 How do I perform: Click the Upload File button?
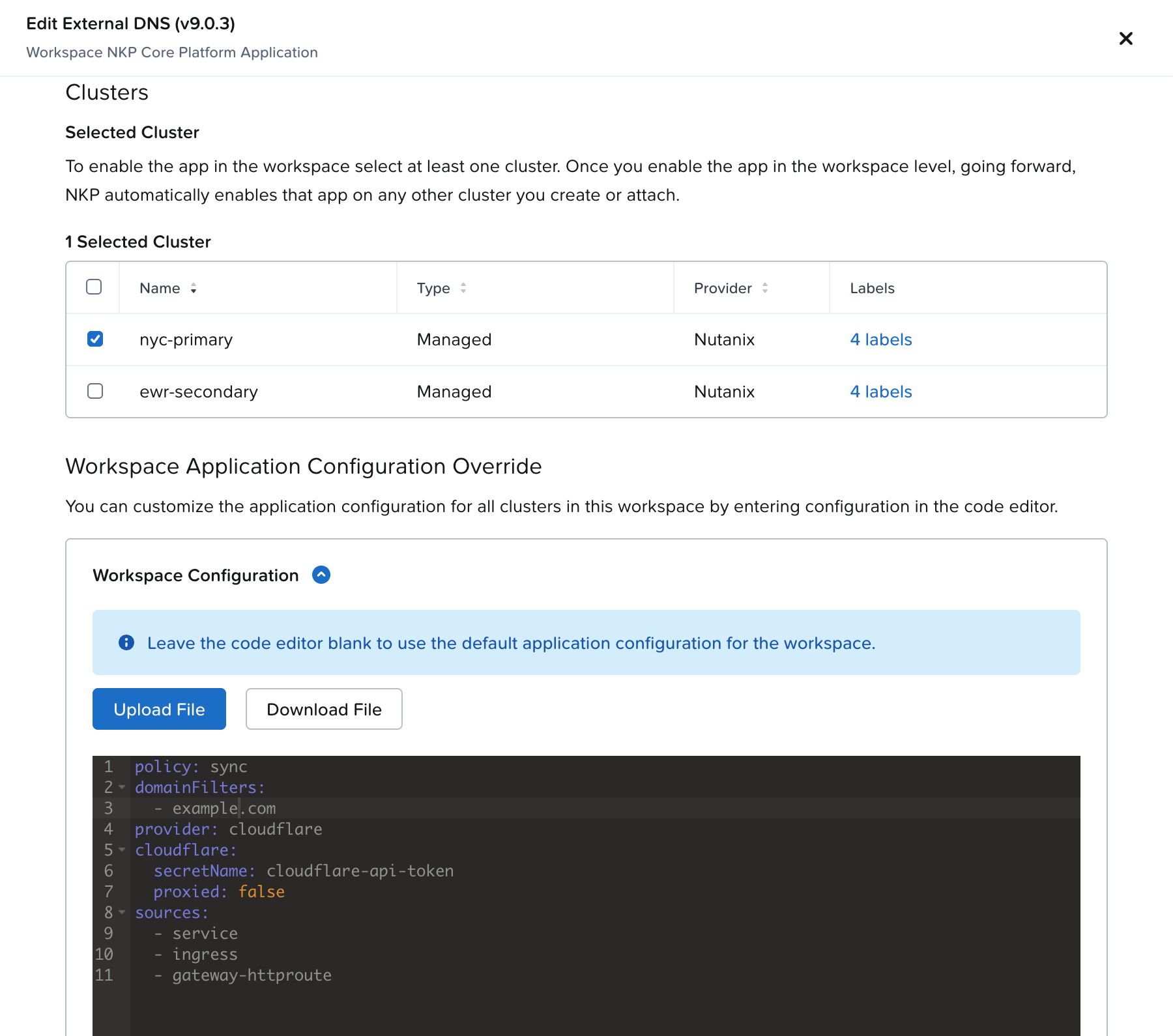click(159, 709)
